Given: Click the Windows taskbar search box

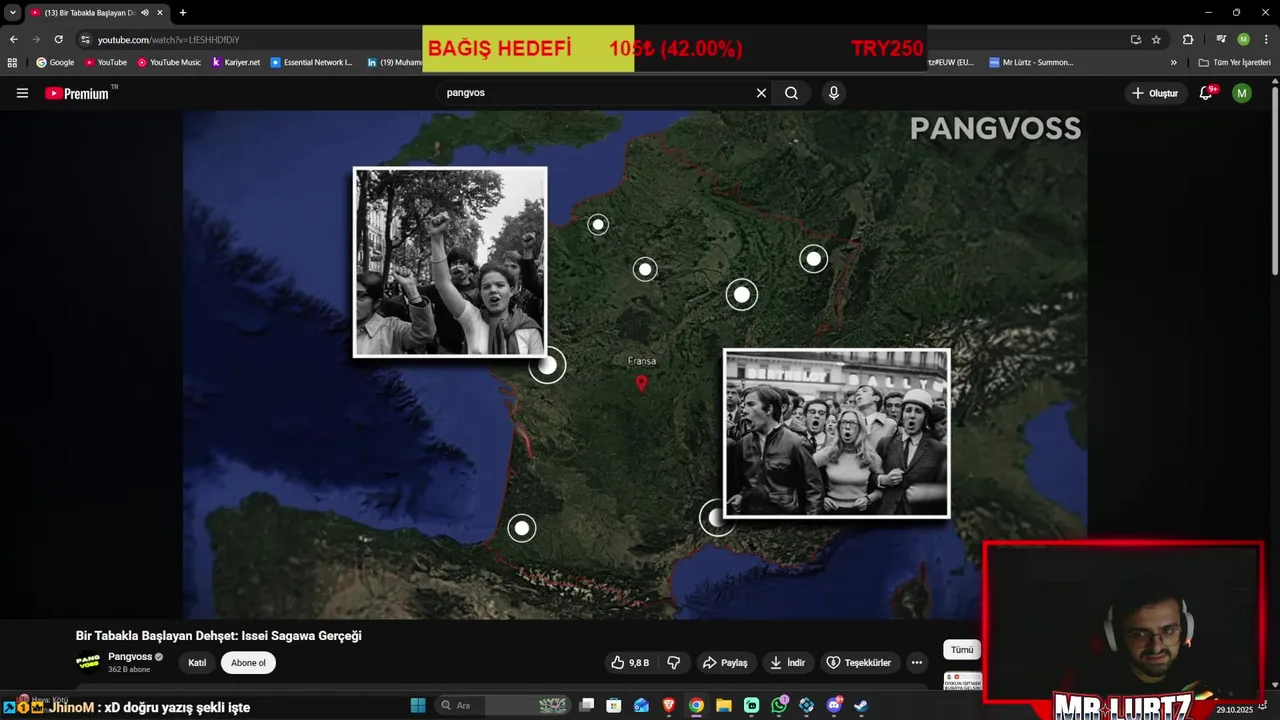Looking at the screenshot, I should [x=503, y=706].
